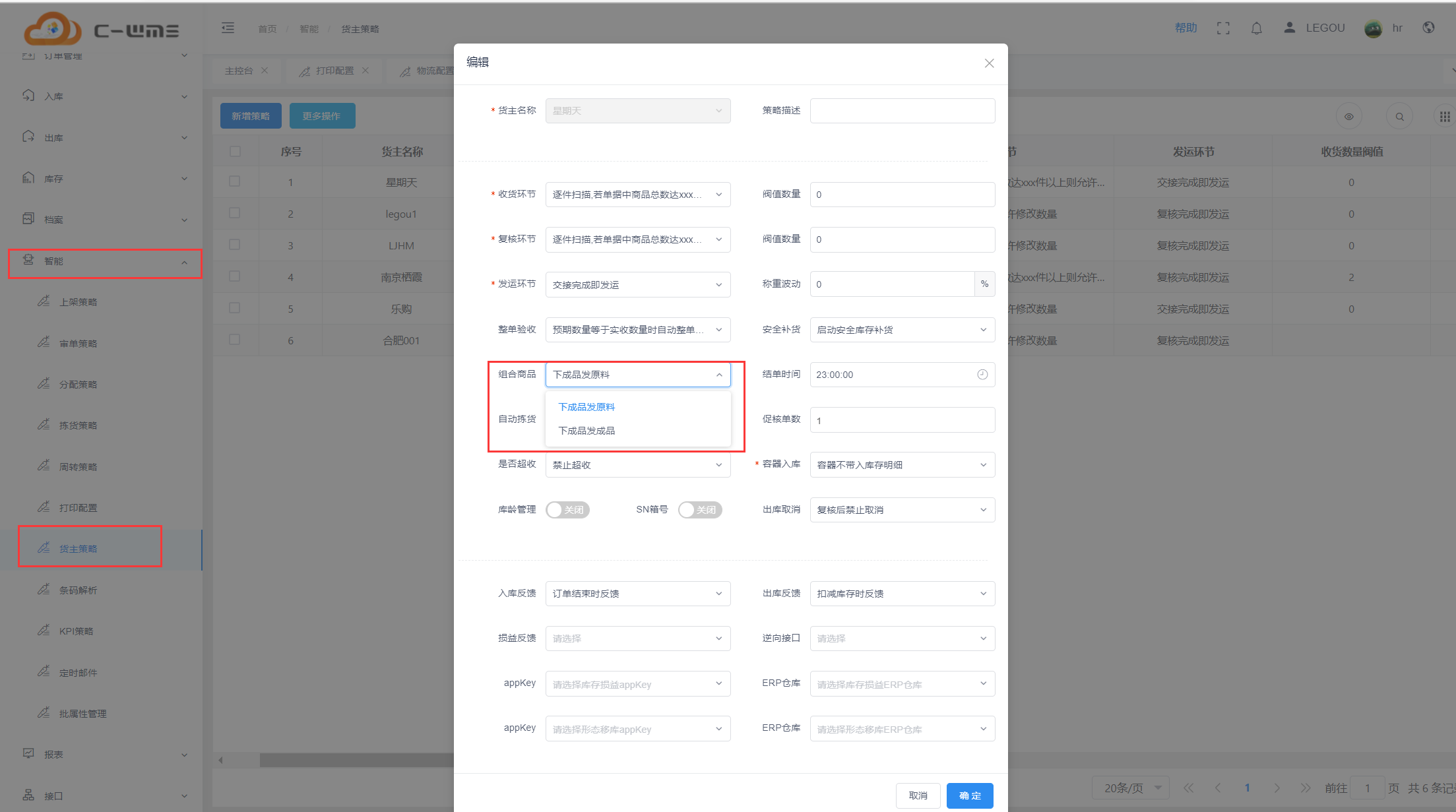Click 首页 breadcrumb link
1456x812 pixels.
pyautogui.click(x=267, y=29)
